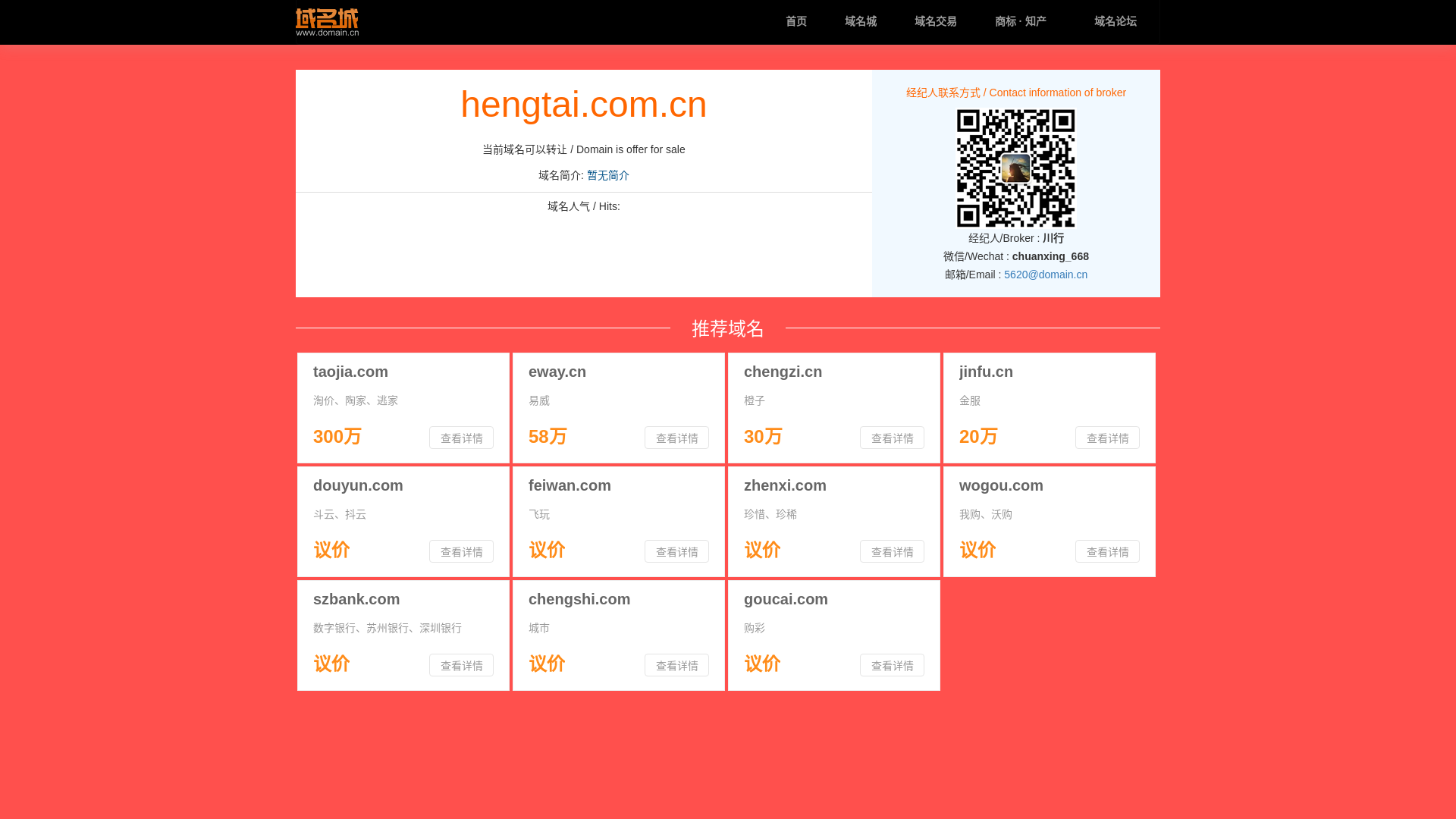Click 查看详情 under douyun.com
The width and height of the screenshot is (1456, 819).
461,551
